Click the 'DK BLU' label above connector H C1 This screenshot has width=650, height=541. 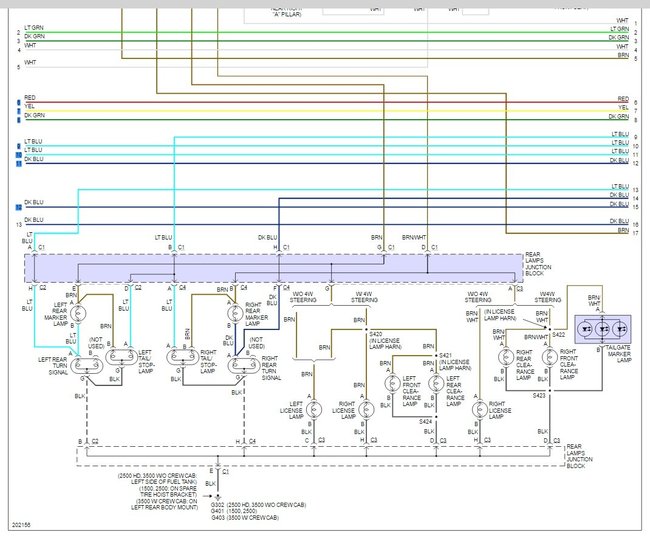coord(267,238)
